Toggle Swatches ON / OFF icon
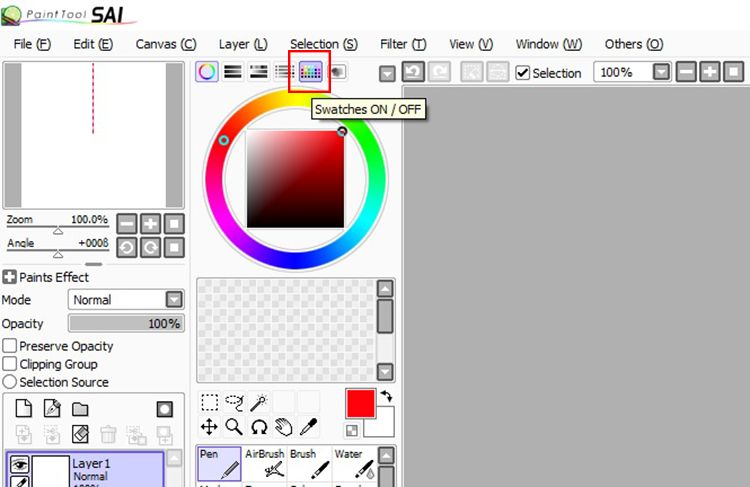The height and width of the screenshot is (487, 750). [310, 72]
